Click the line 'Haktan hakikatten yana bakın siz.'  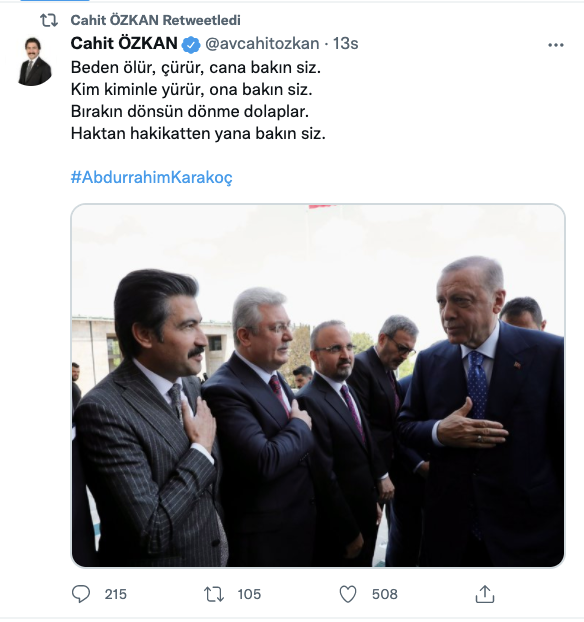click(198, 133)
